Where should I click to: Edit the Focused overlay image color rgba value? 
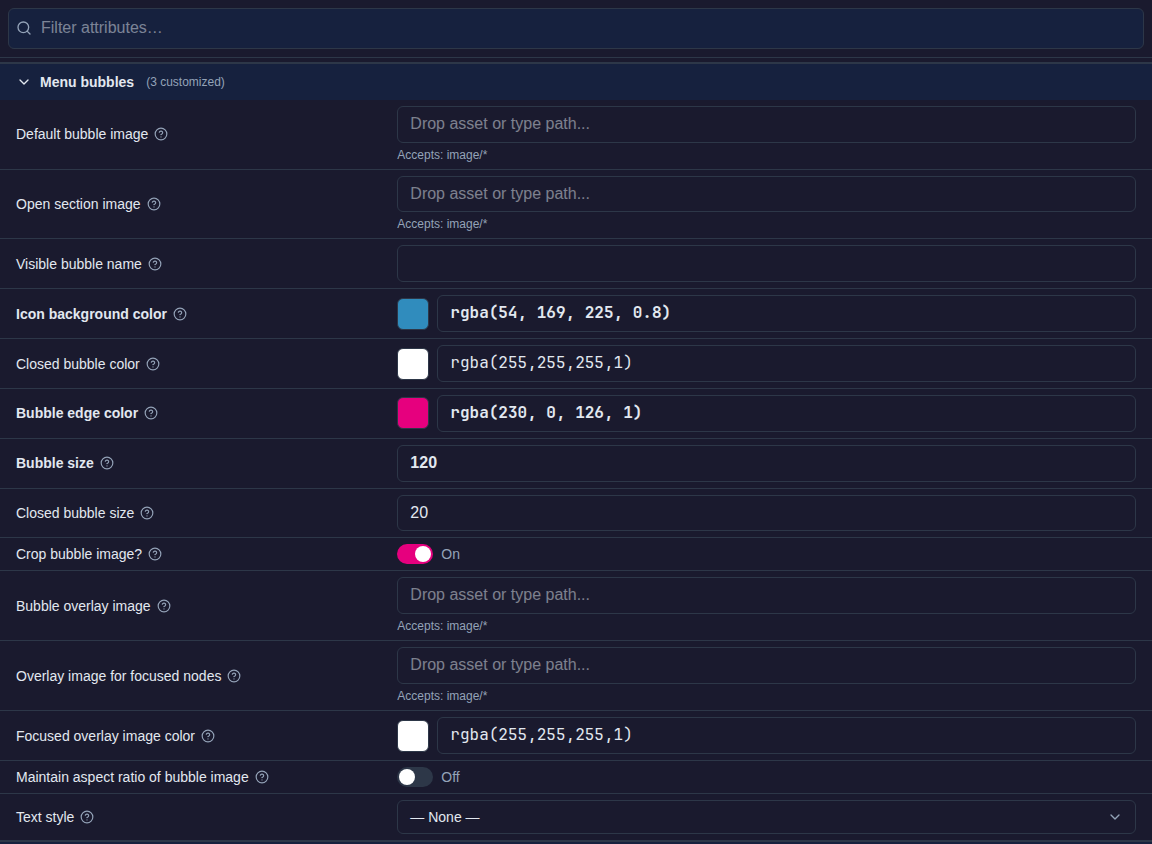pos(786,735)
